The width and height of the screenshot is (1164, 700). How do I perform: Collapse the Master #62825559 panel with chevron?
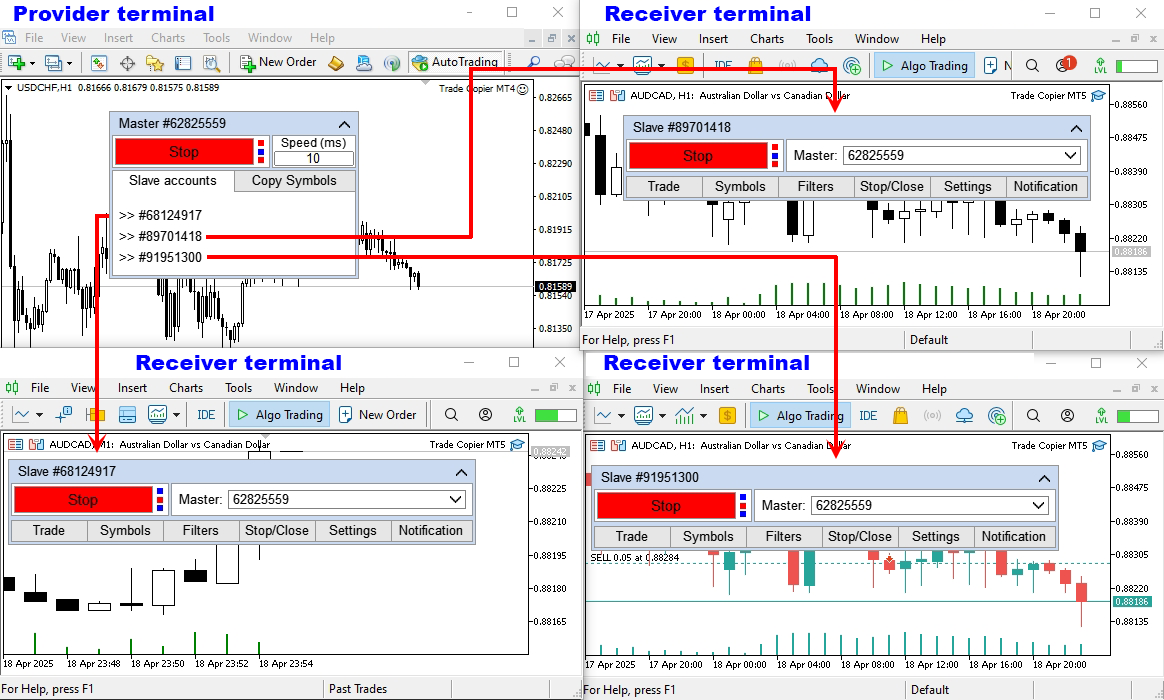coord(345,124)
